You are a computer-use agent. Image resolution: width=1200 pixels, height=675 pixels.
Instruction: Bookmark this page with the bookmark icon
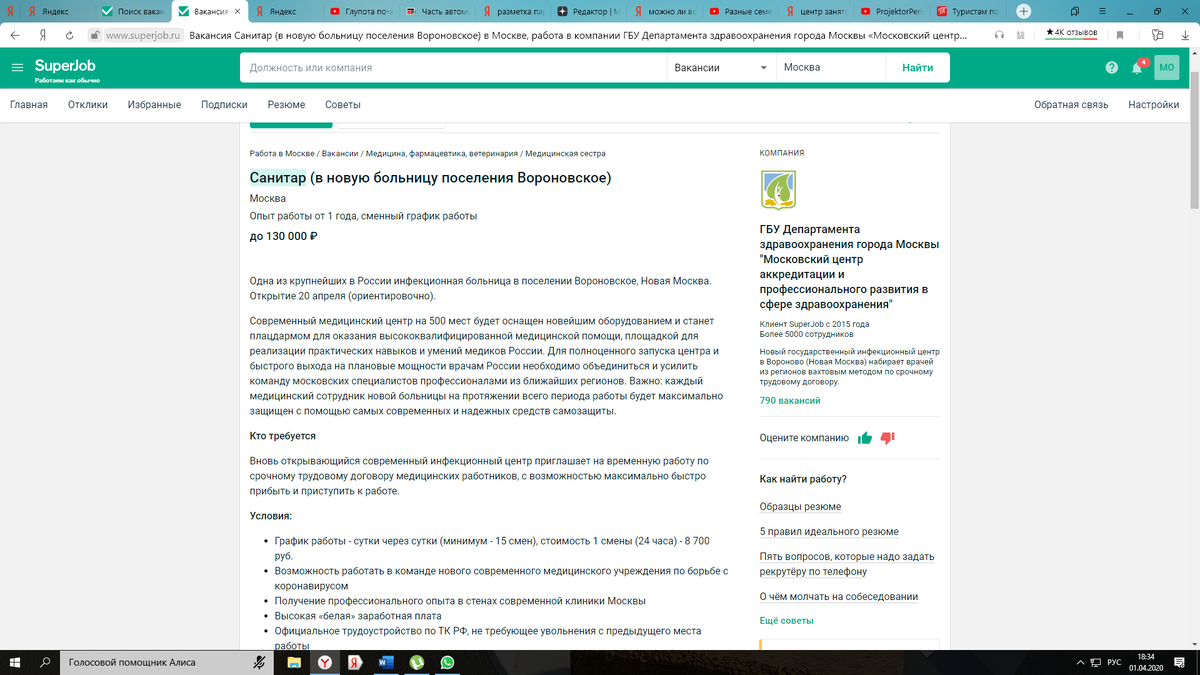[1120, 34]
